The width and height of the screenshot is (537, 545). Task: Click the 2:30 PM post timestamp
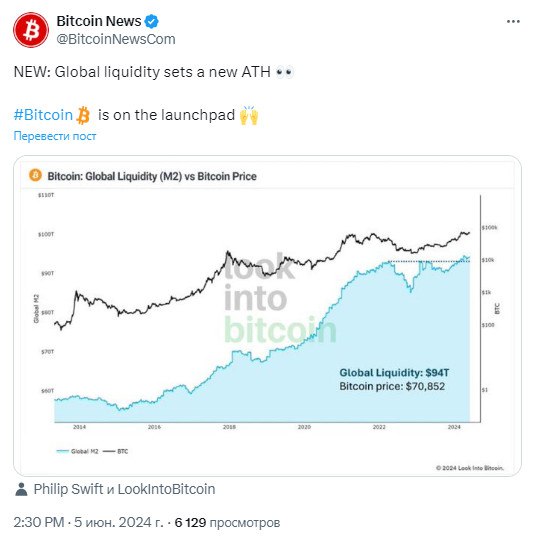pos(39,522)
